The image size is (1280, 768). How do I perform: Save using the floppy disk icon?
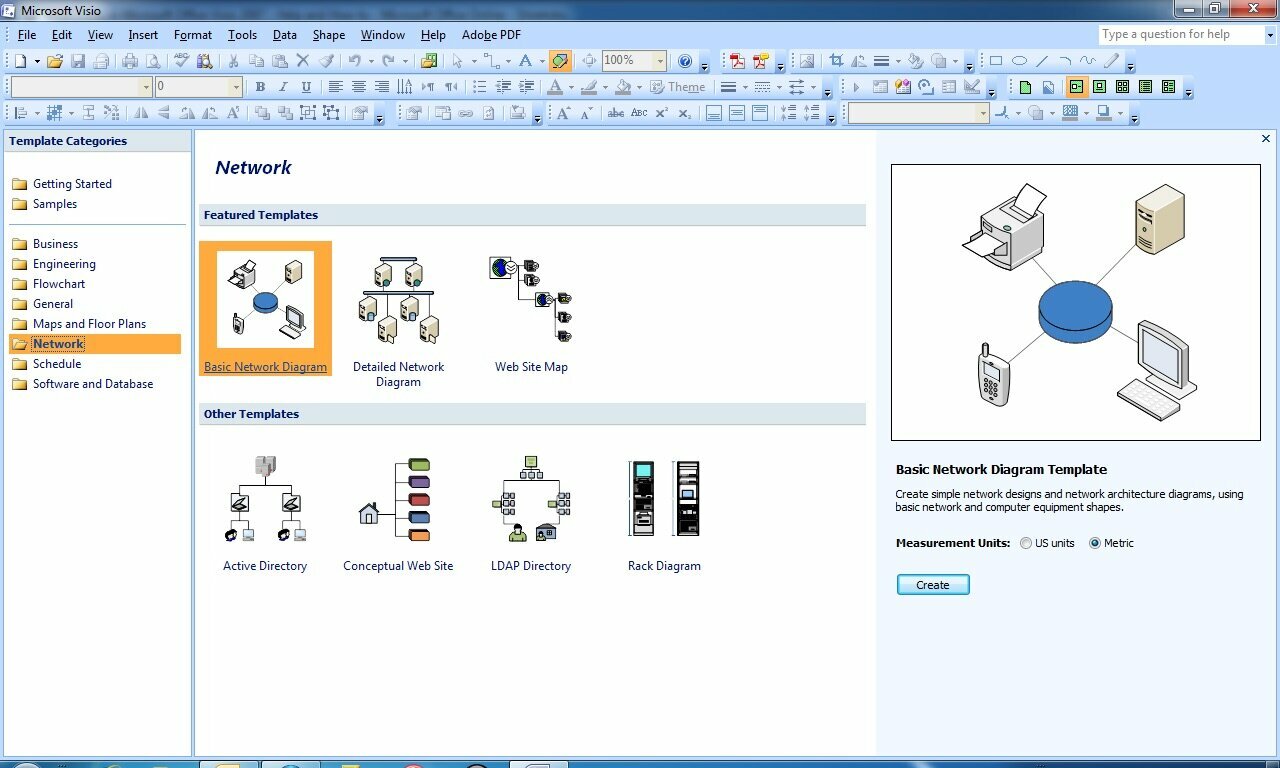click(78, 61)
